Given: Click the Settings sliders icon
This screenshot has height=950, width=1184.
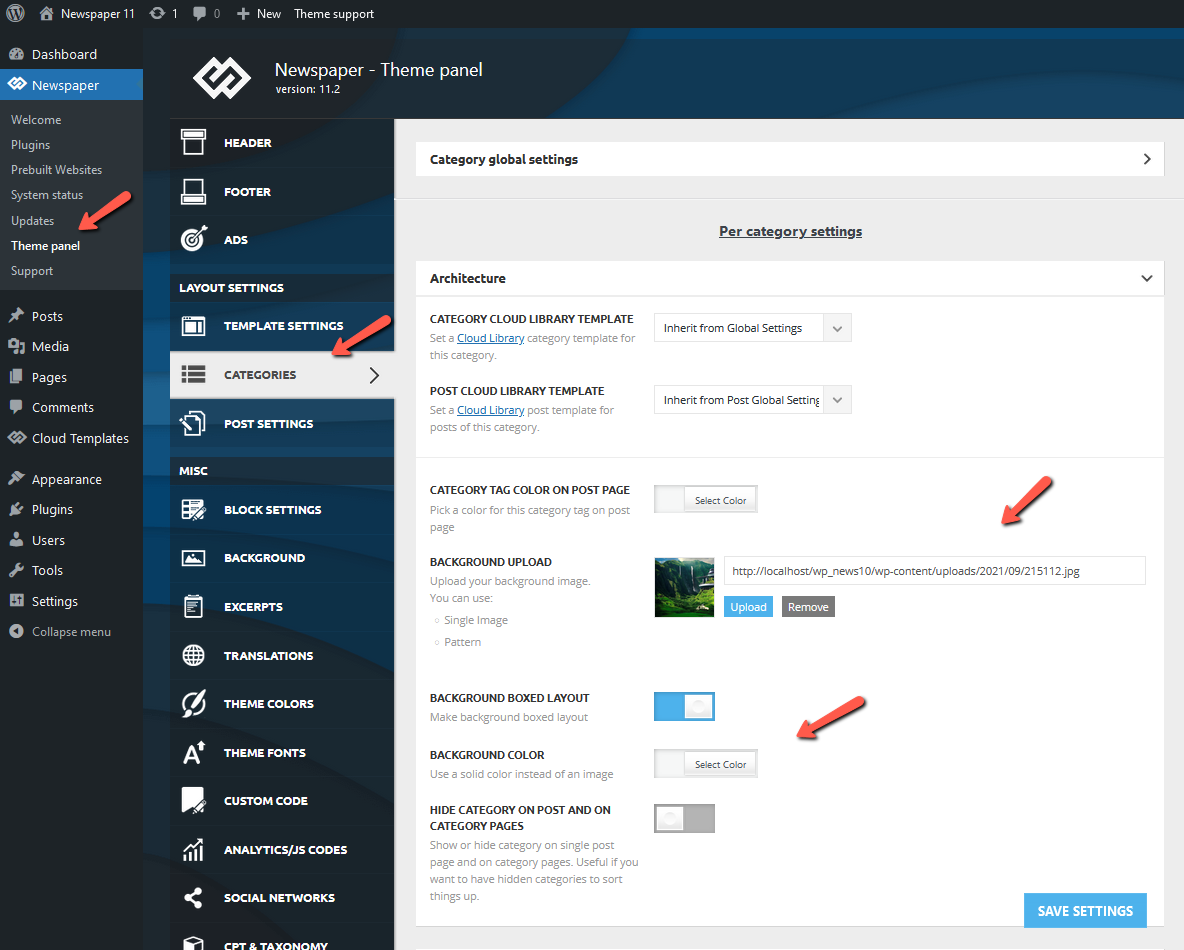Looking at the screenshot, I should tap(17, 601).
